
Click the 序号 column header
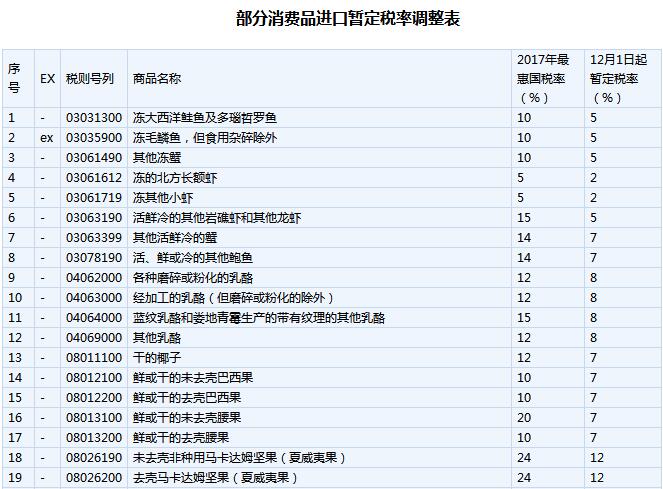(x=14, y=78)
